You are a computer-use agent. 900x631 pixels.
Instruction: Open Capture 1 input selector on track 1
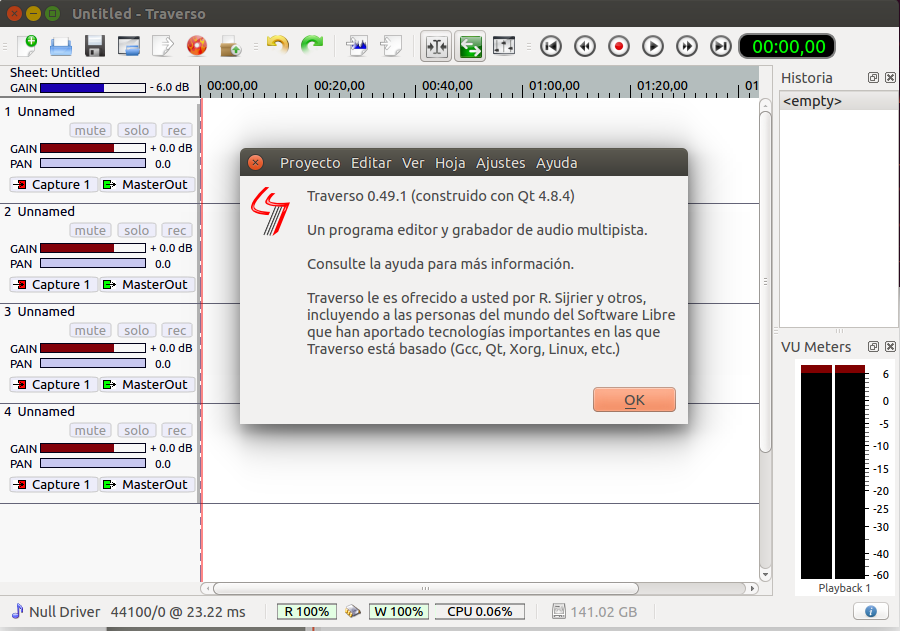(x=53, y=184)
